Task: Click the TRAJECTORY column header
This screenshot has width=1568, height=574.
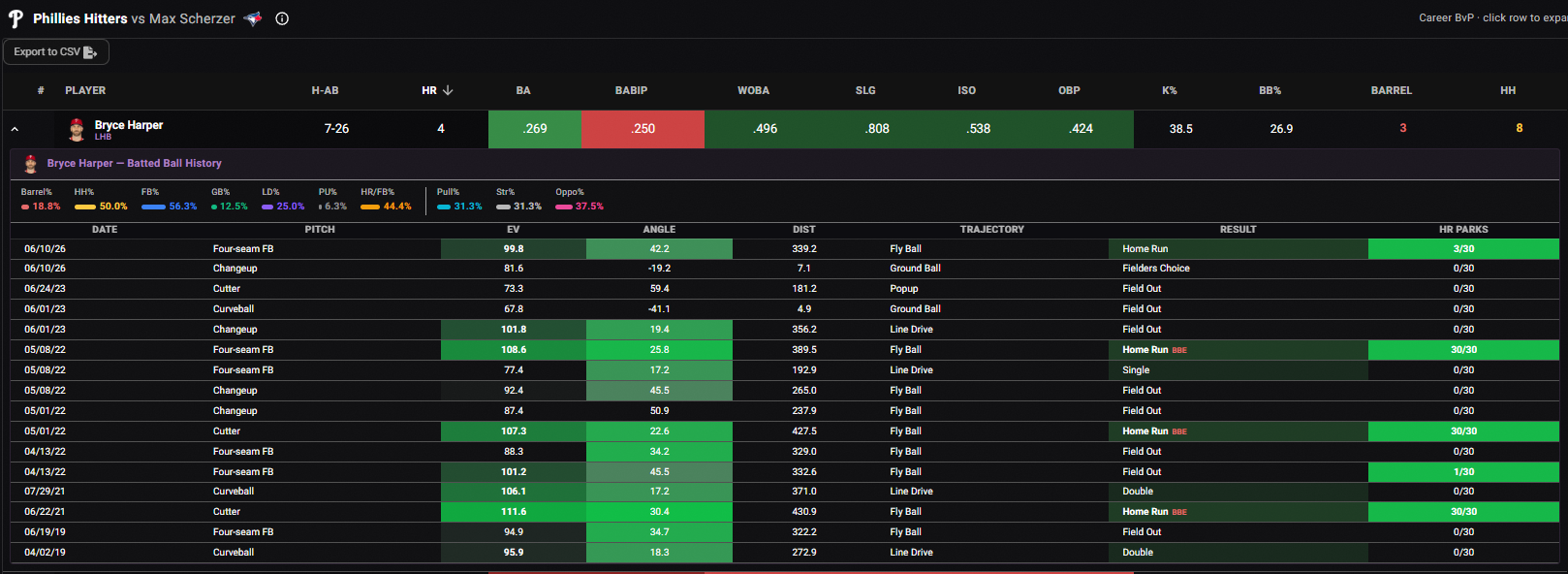Action: [x=991, y=230]
